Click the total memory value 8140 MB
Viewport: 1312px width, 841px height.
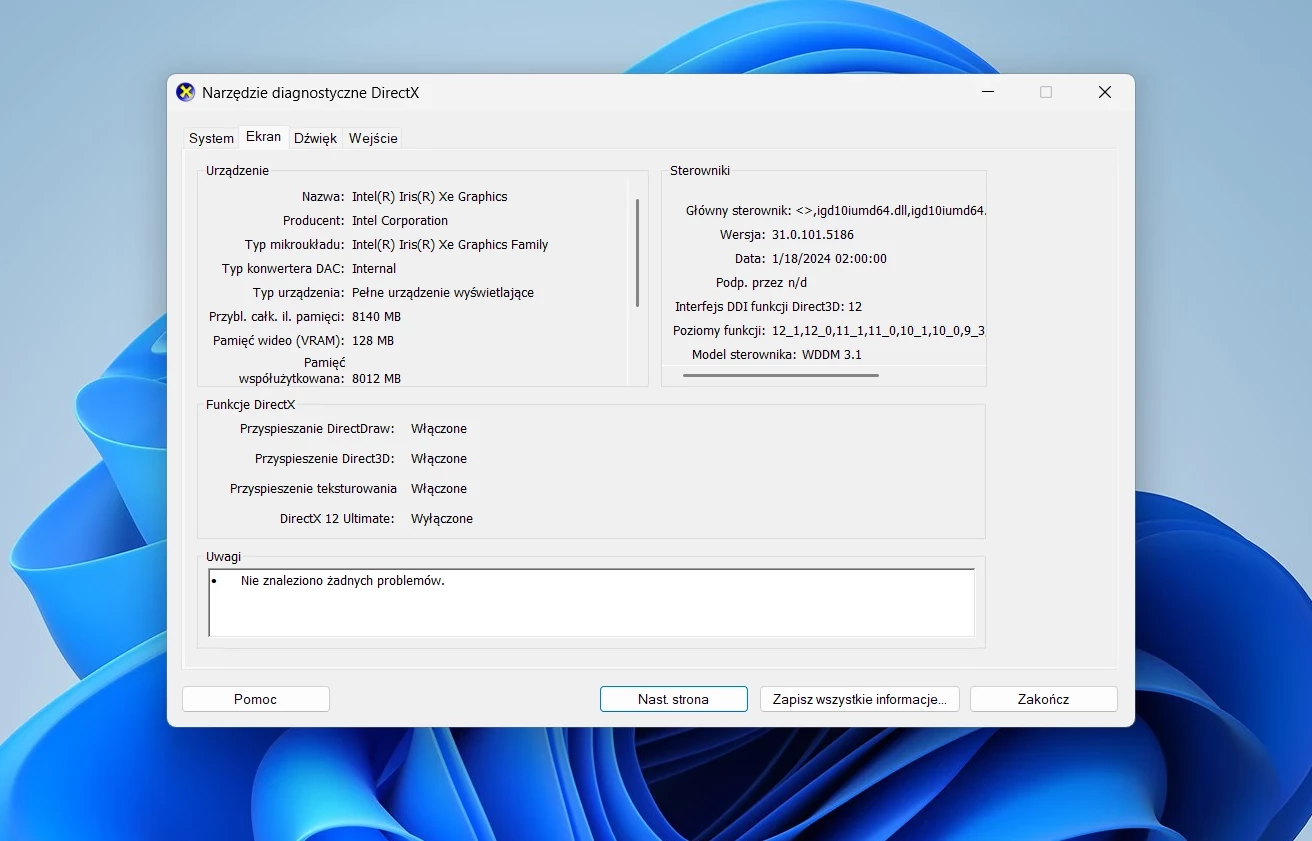click(x=376, y=316)
